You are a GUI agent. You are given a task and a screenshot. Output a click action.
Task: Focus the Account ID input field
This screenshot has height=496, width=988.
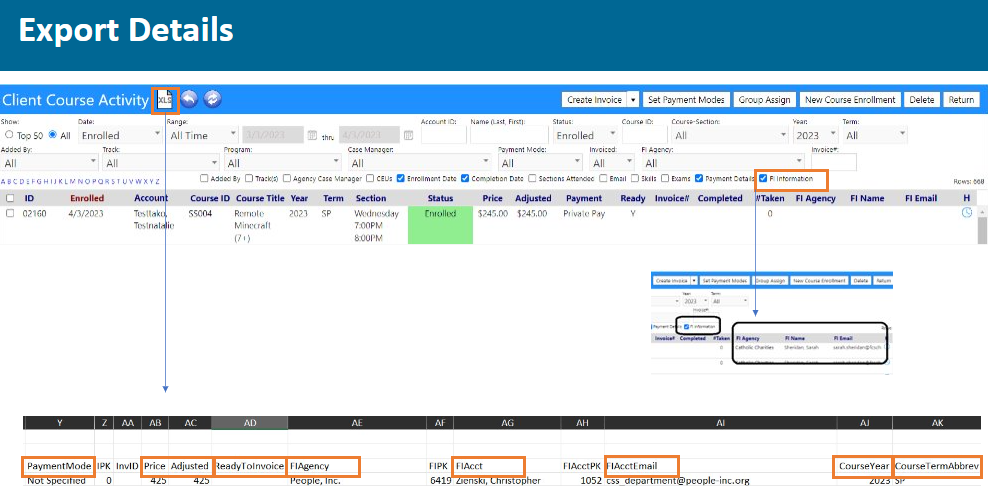coord(444,135)
